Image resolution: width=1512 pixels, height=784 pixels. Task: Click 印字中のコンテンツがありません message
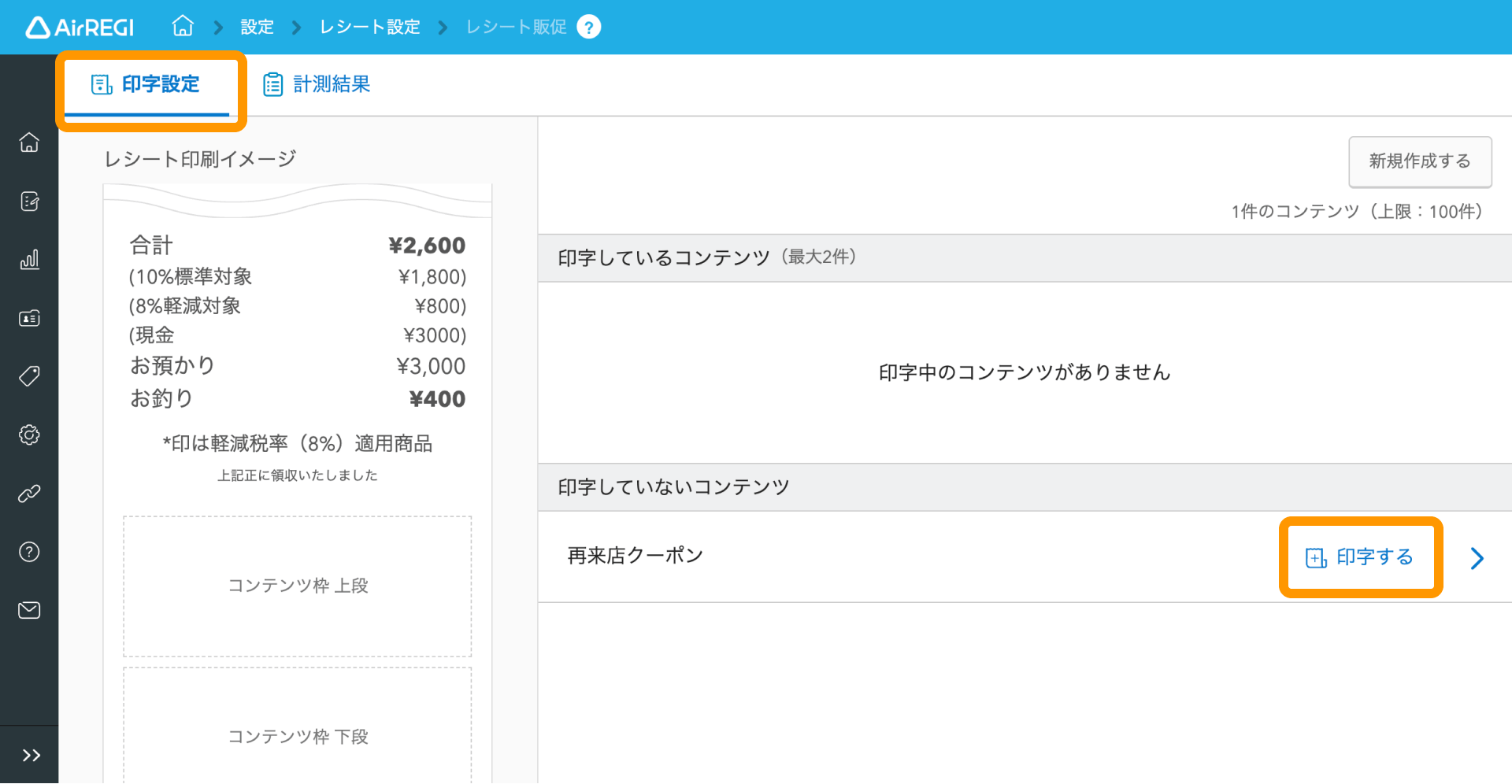[1025, 372]
